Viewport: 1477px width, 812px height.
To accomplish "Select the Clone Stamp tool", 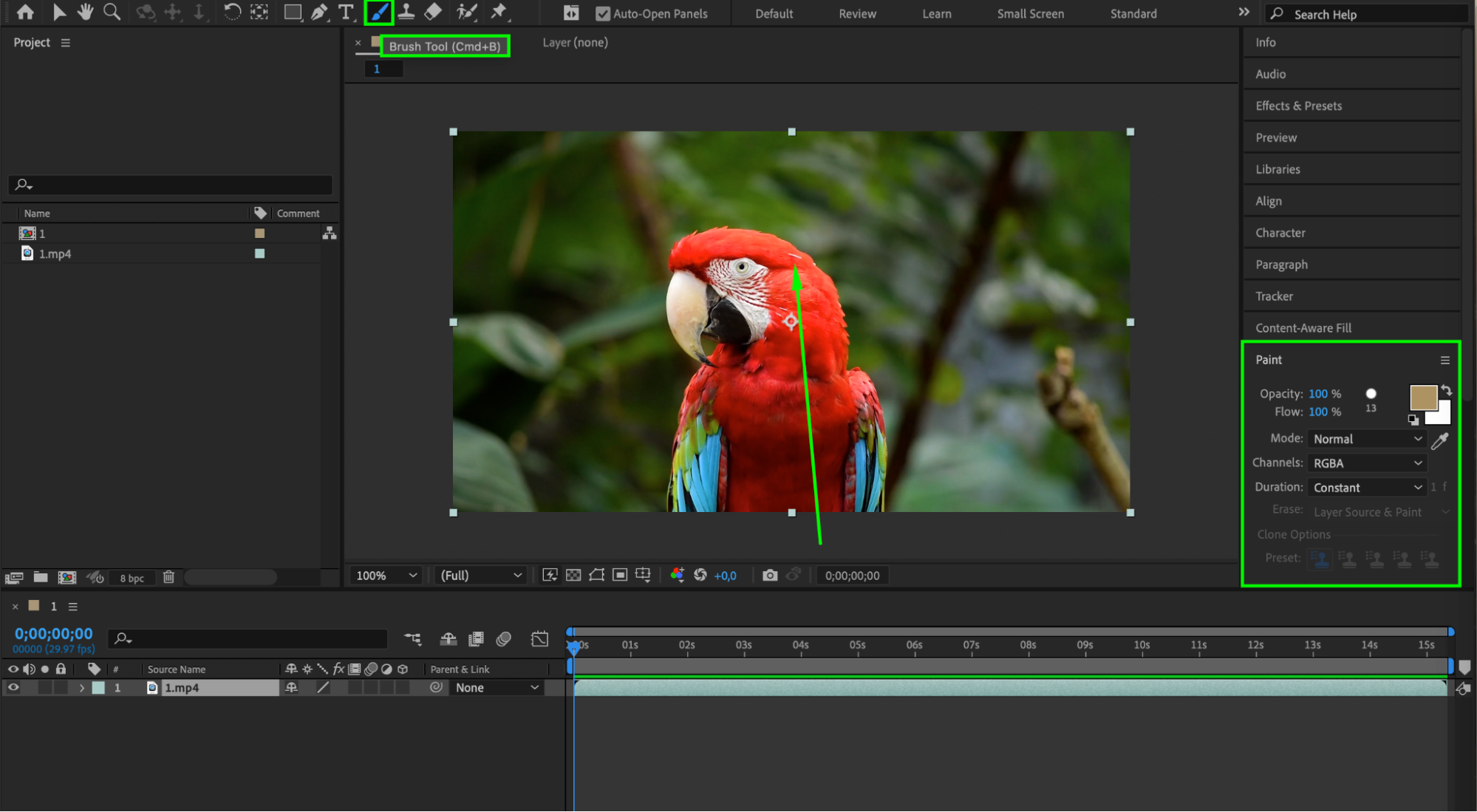I will (406, 12).
